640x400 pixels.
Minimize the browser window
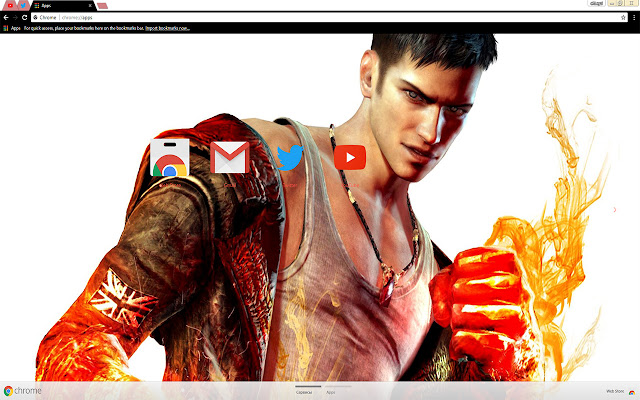[612, 3]
